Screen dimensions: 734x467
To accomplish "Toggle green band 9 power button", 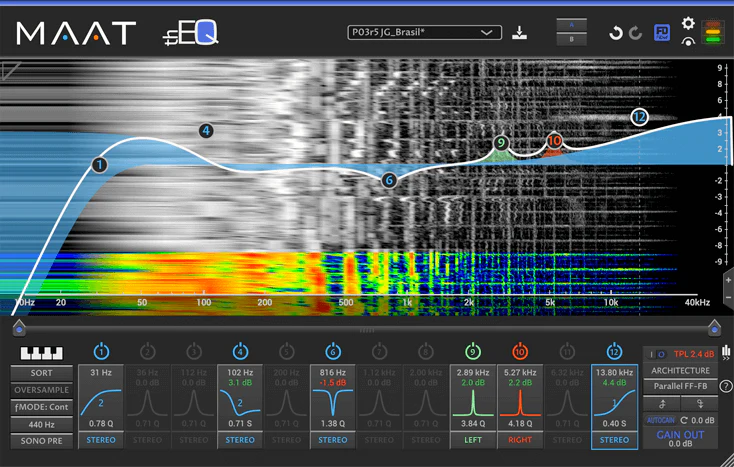I will click(473, 351).
